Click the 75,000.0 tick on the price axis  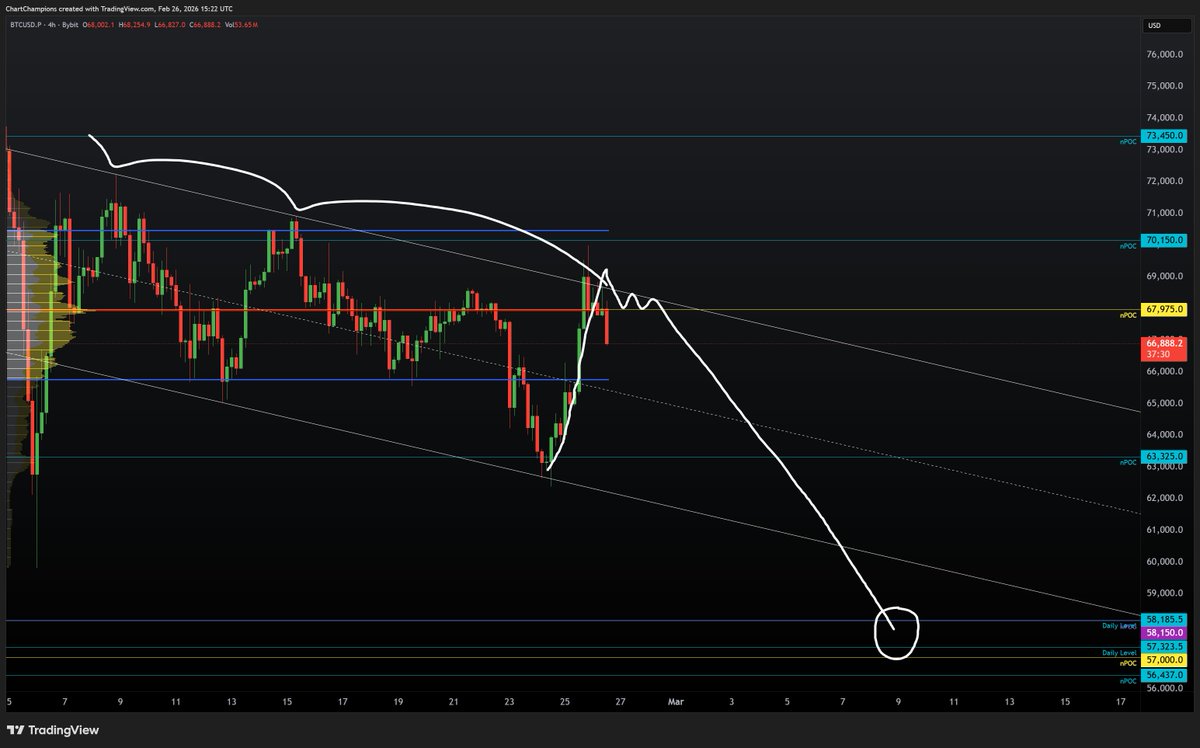pyautogui.click(x=1166, y=87)
